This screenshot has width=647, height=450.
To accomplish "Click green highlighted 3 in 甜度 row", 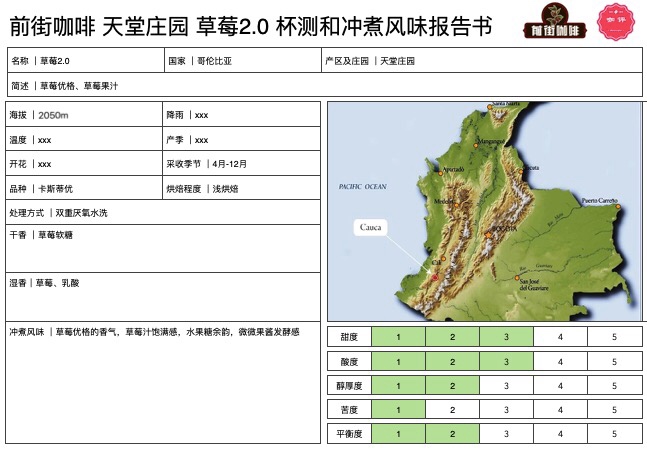I will point(506,337).
